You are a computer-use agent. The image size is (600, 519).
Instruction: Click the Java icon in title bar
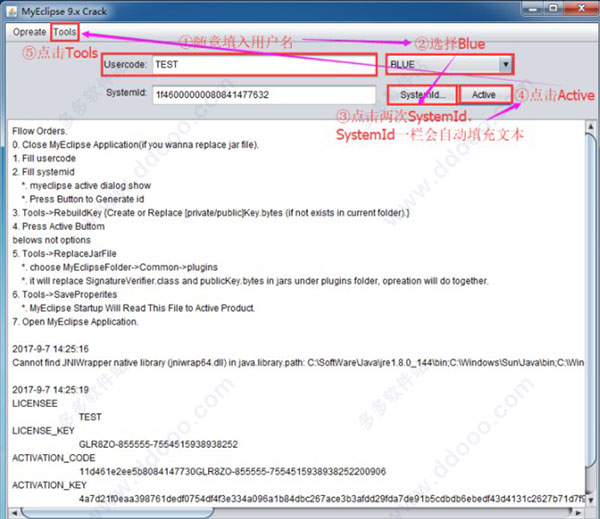pyautogui.click(x=12, y=11)
